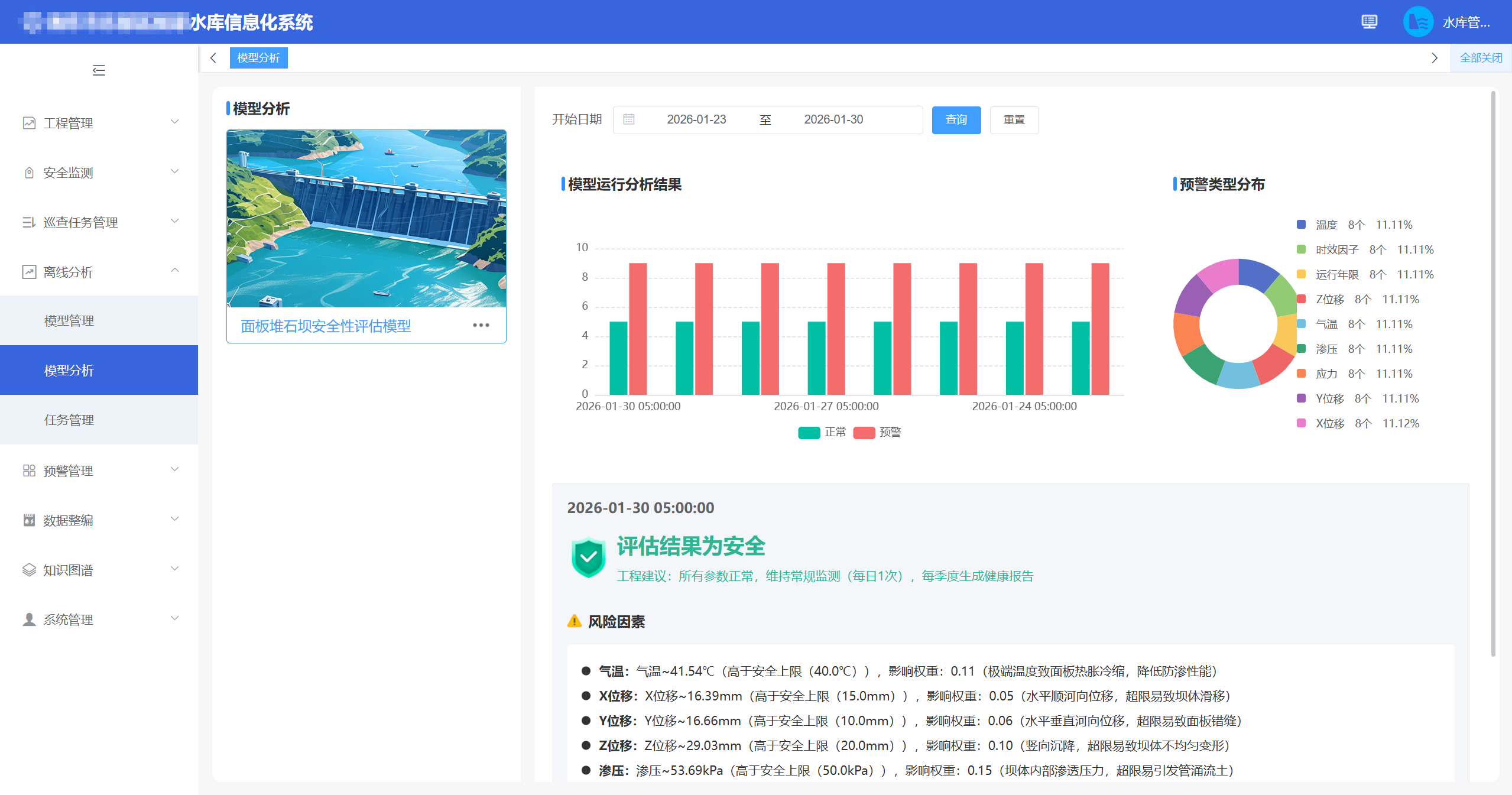Click the 全部关闭 button

point(1481,58)
